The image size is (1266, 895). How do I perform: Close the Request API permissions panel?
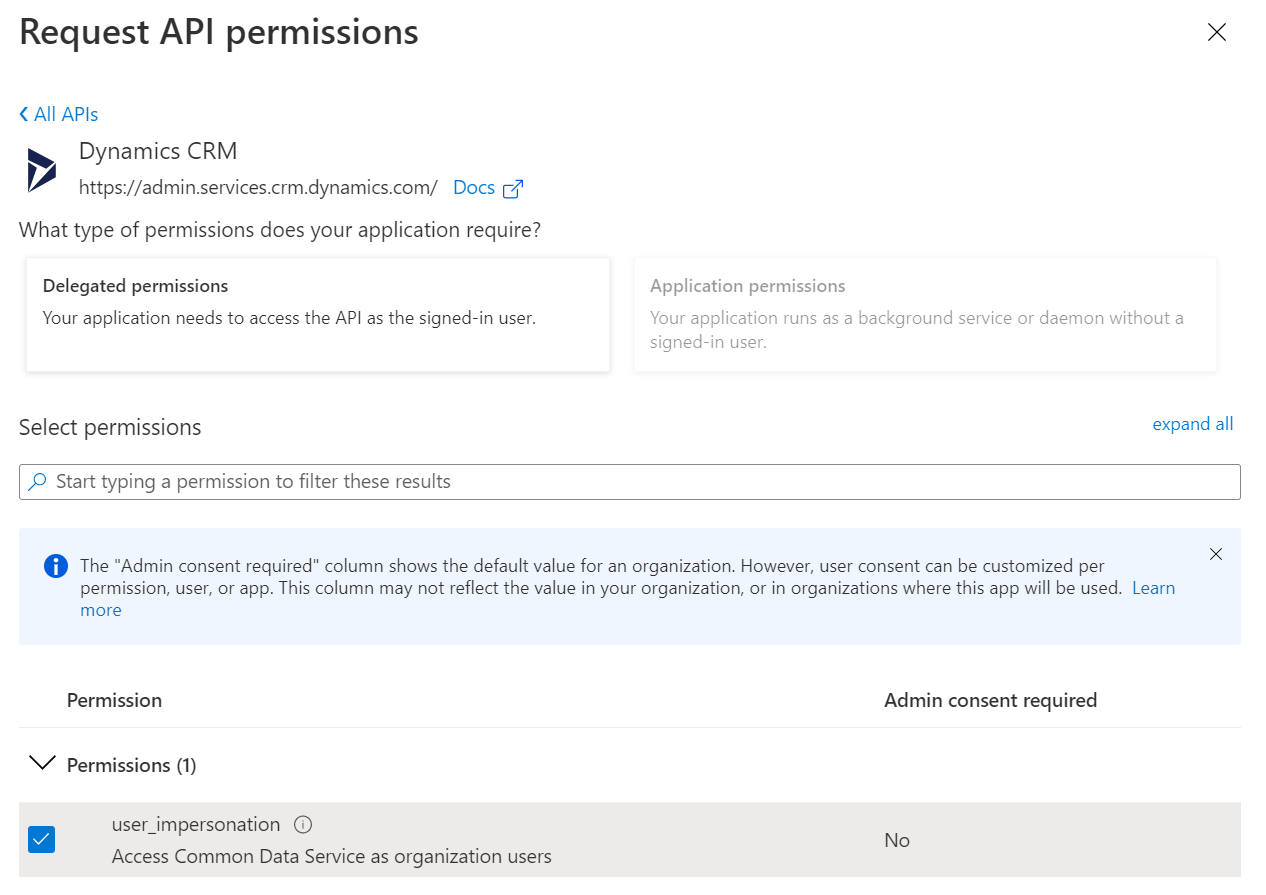1216,33
